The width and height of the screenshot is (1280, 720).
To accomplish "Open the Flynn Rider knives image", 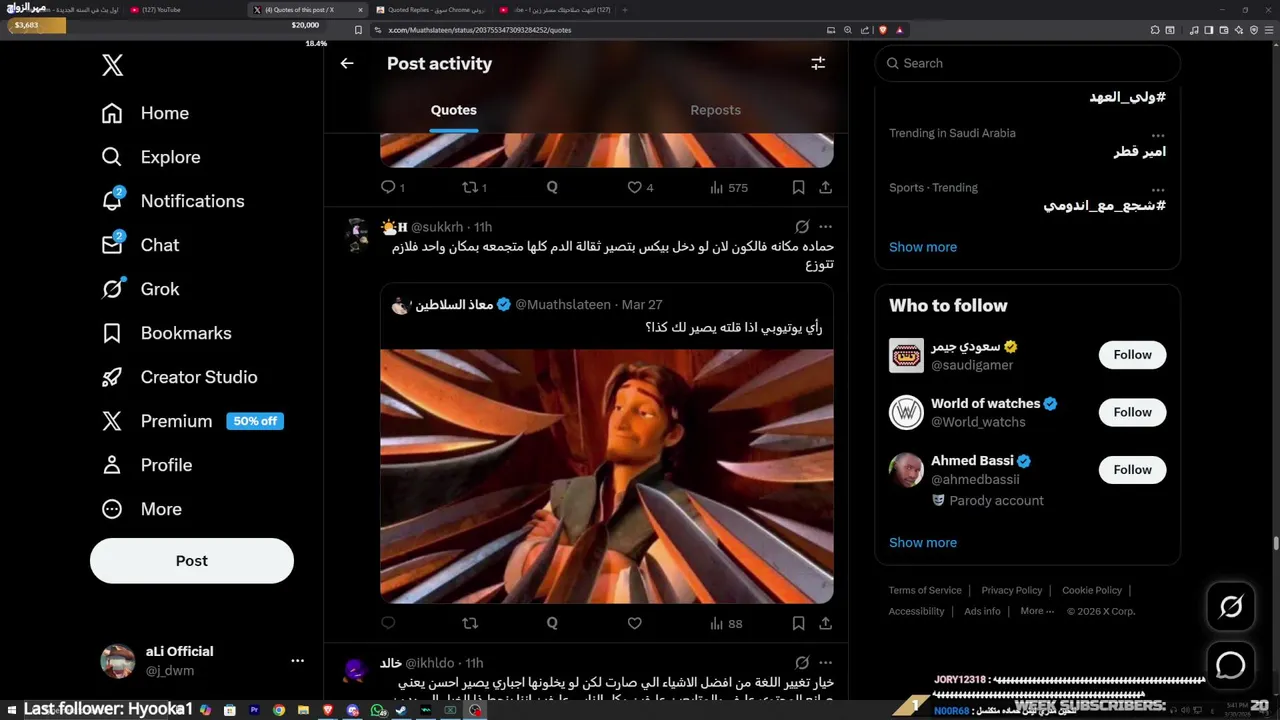I will pyautogui.click(x=606, y=476).
